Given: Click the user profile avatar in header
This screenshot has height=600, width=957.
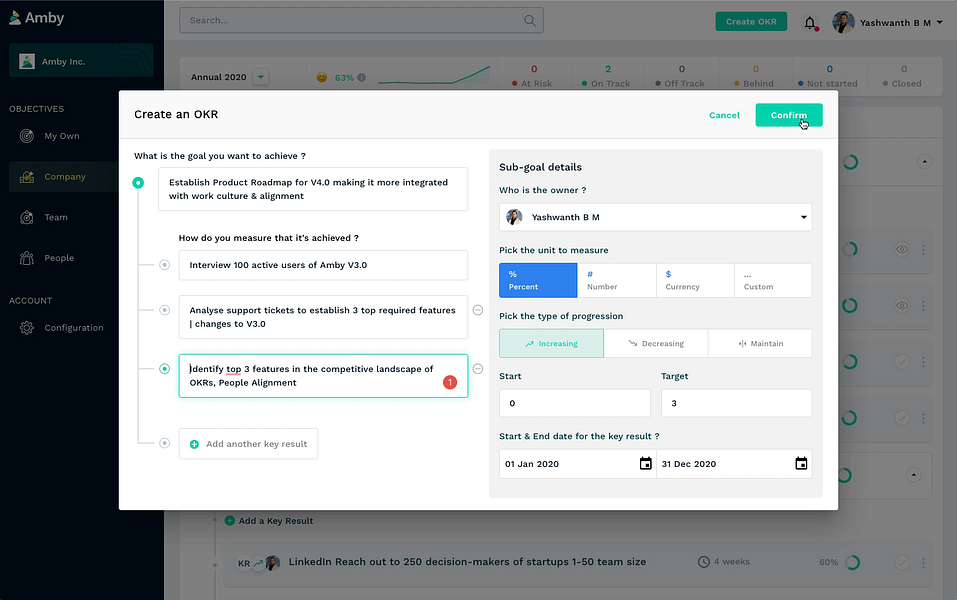Looking at the screenshot, I should click(x=843, y=23).
